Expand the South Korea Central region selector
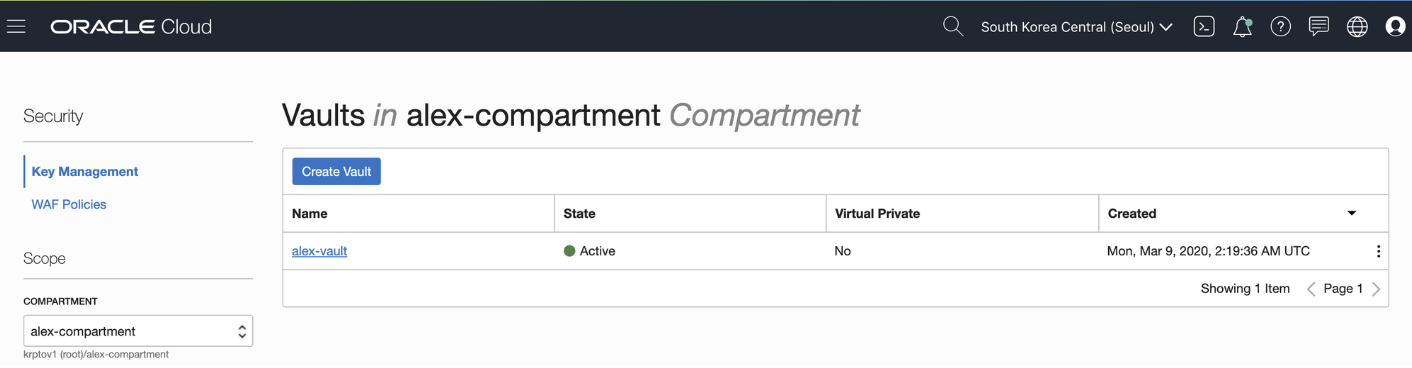Screen dimensions: 1412x368 (x=1077, y=27)
